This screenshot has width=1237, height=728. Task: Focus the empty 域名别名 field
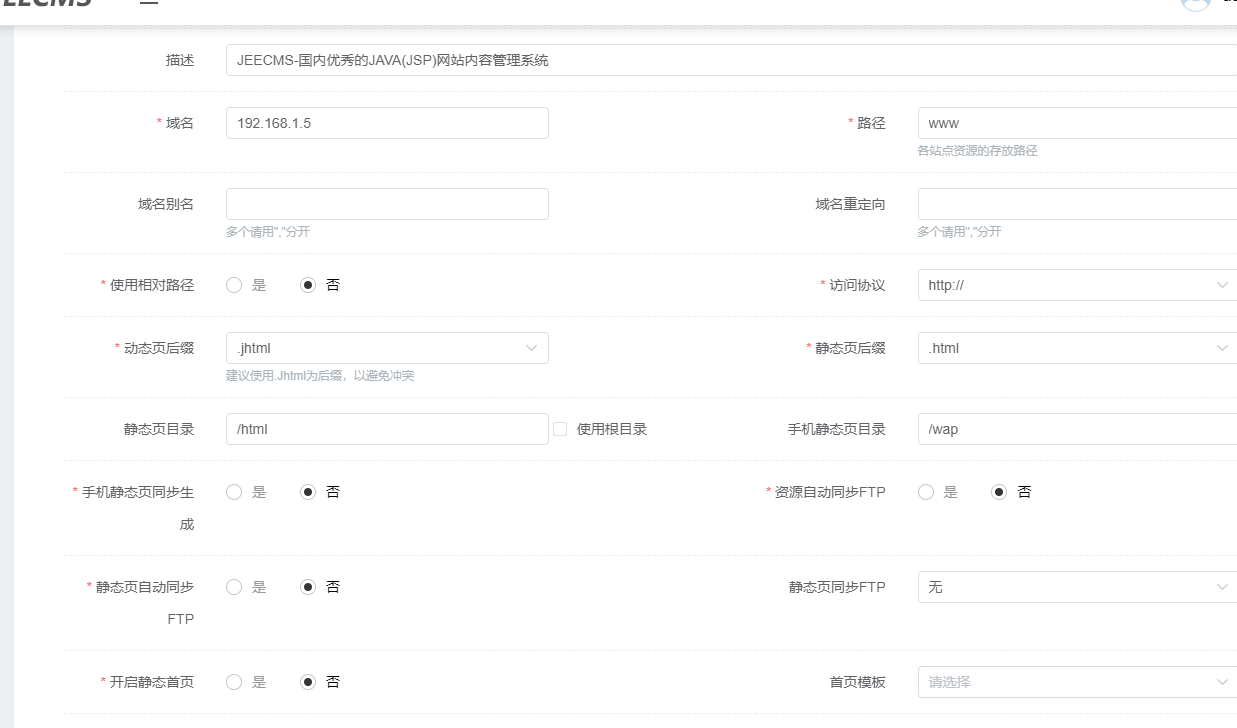click(x=387, y=204)
